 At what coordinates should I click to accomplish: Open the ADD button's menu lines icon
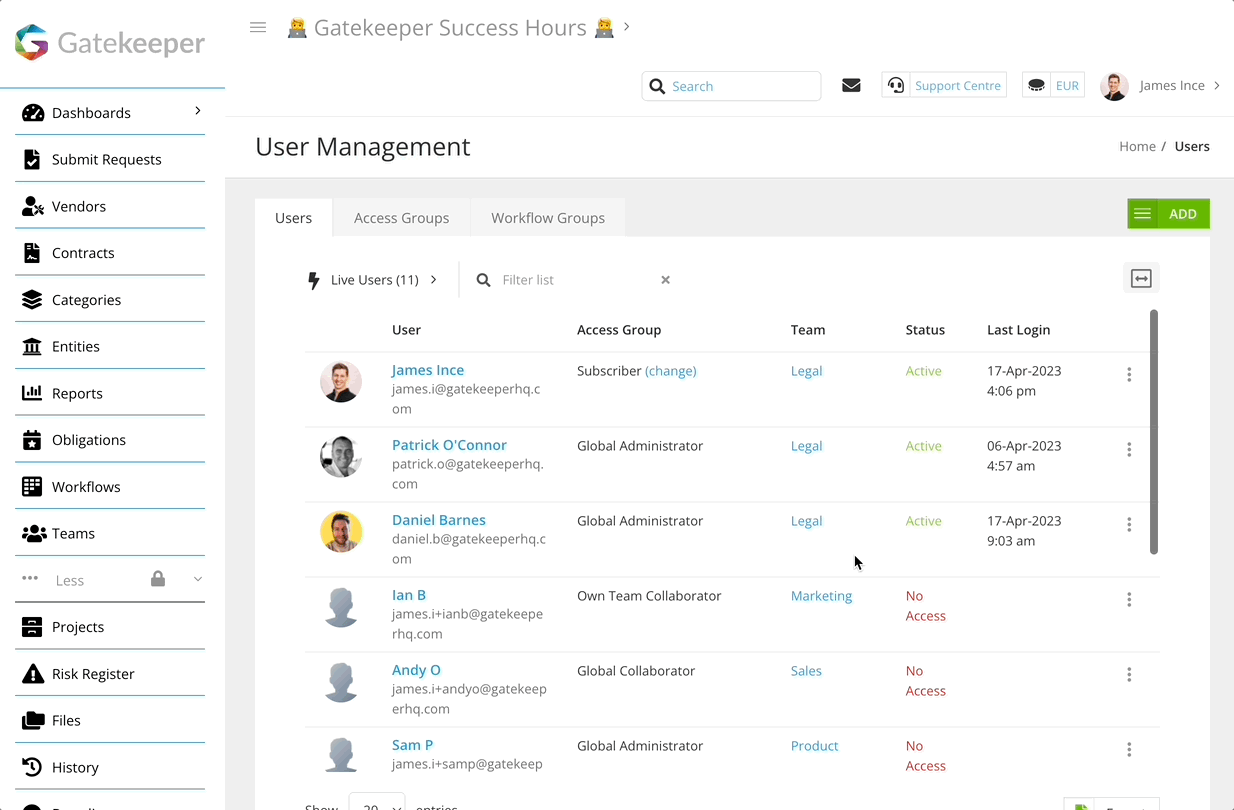pos(1142,214)
